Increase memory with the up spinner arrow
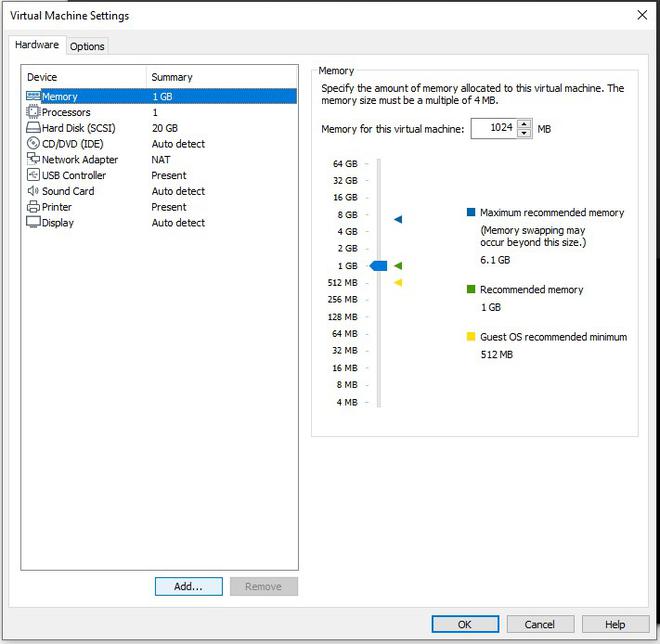Viewport: 660px width, 644px height. (x=524, y=124)
